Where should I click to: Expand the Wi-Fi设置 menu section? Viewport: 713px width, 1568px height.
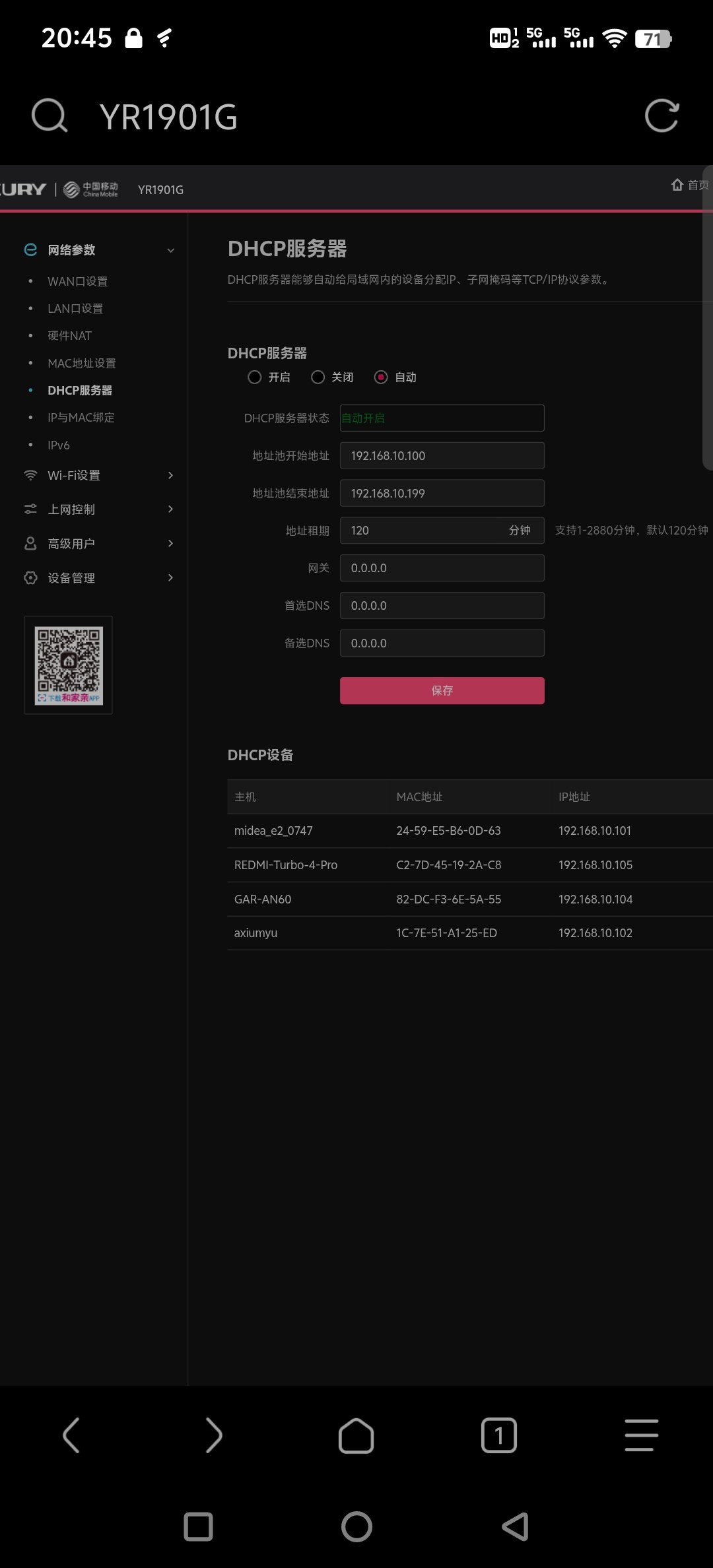[99, 475]
